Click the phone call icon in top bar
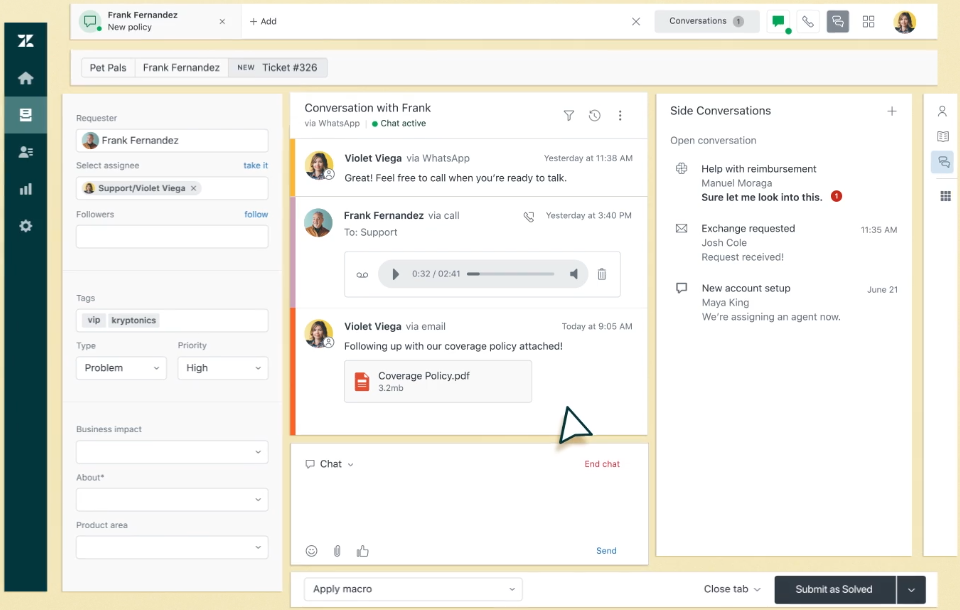Viewport: 960px width, 610px height. 807,21
